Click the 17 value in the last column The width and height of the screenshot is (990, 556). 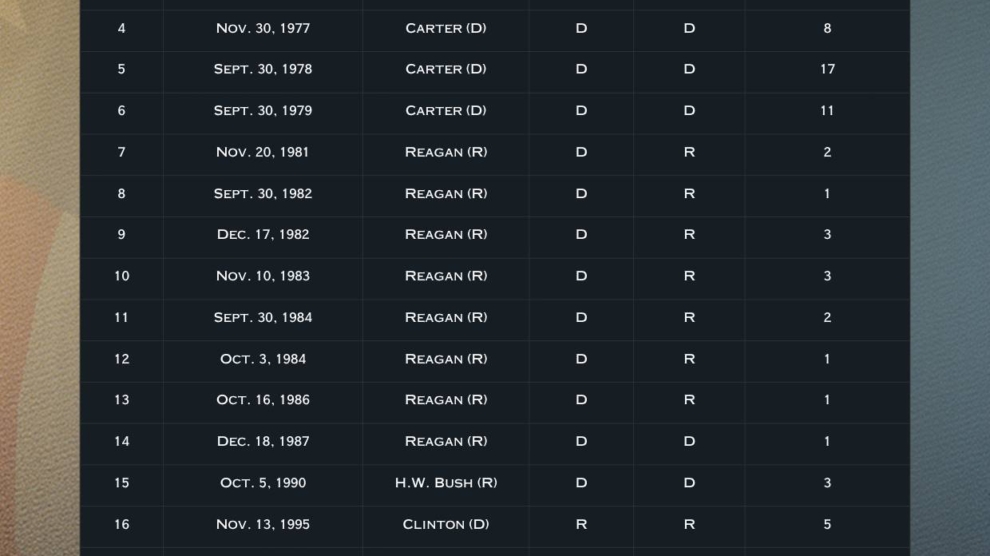(827, 69)
